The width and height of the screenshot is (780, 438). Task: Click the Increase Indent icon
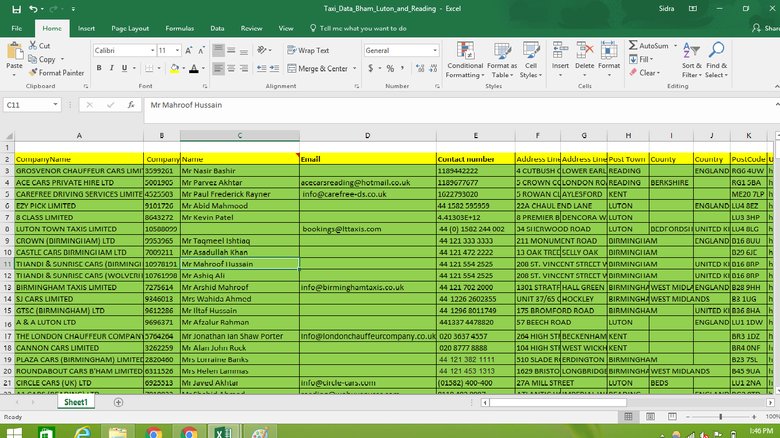274,68
